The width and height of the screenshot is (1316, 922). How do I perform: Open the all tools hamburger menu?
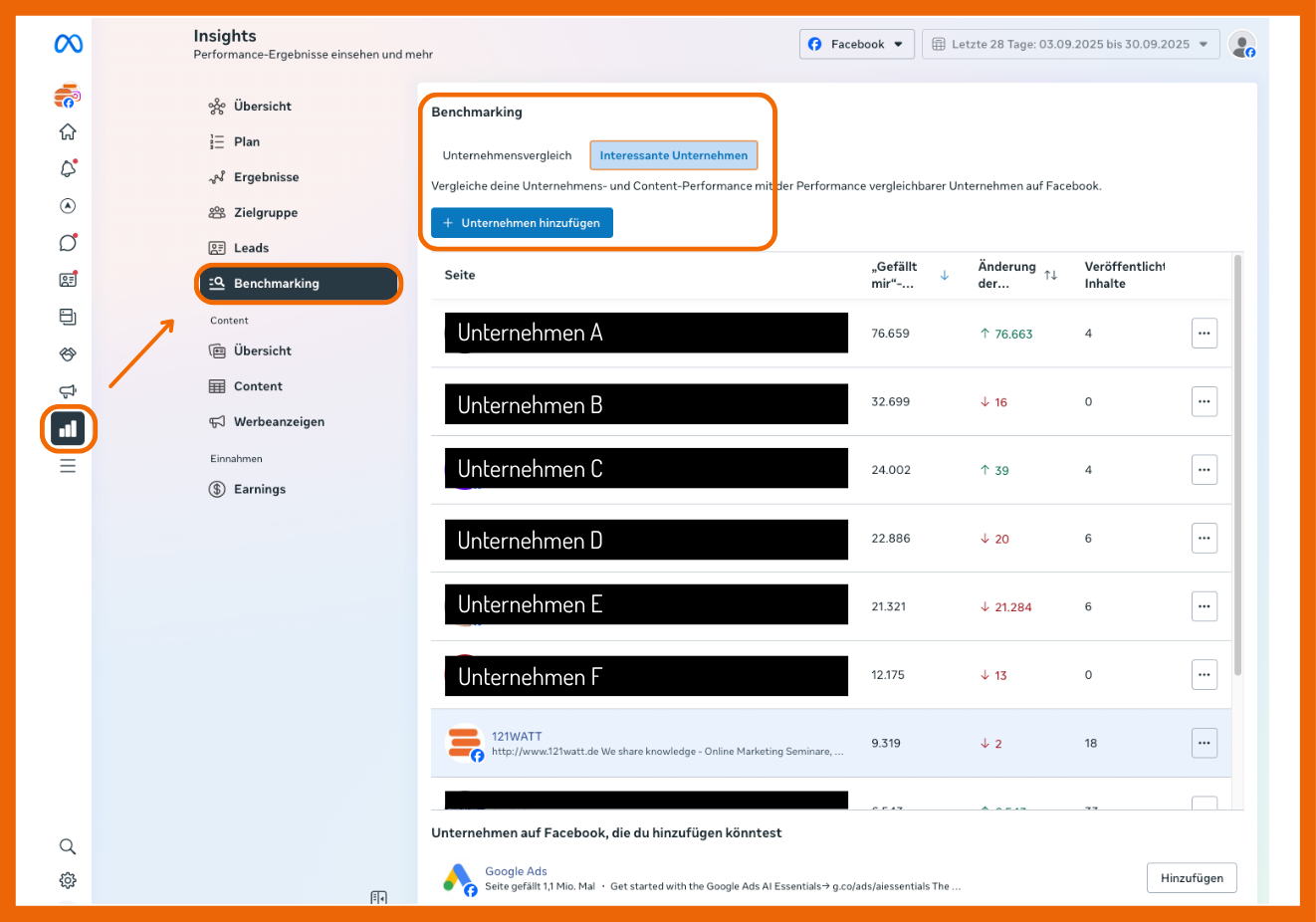click(x=68, y=466)
